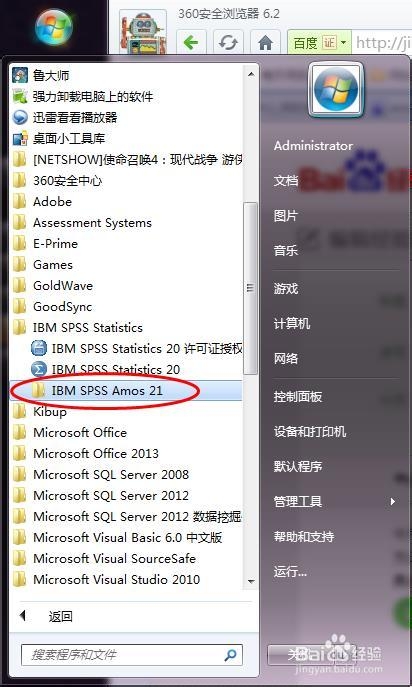Click the Windows Start orb
This screenshot has height=687, width=412.
(x=53, y=27)
